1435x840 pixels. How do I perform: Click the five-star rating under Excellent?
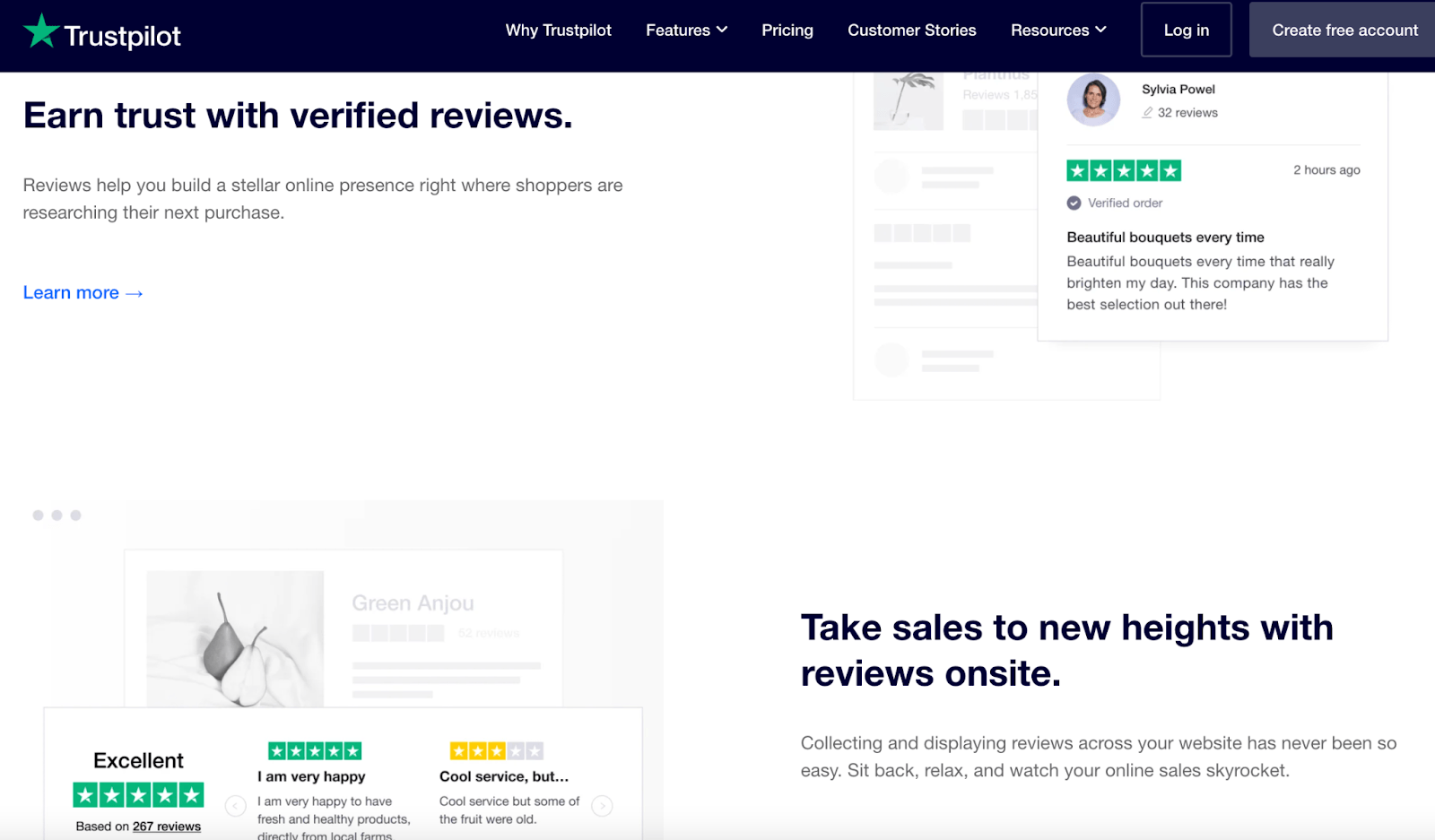(x=138, y=794)
